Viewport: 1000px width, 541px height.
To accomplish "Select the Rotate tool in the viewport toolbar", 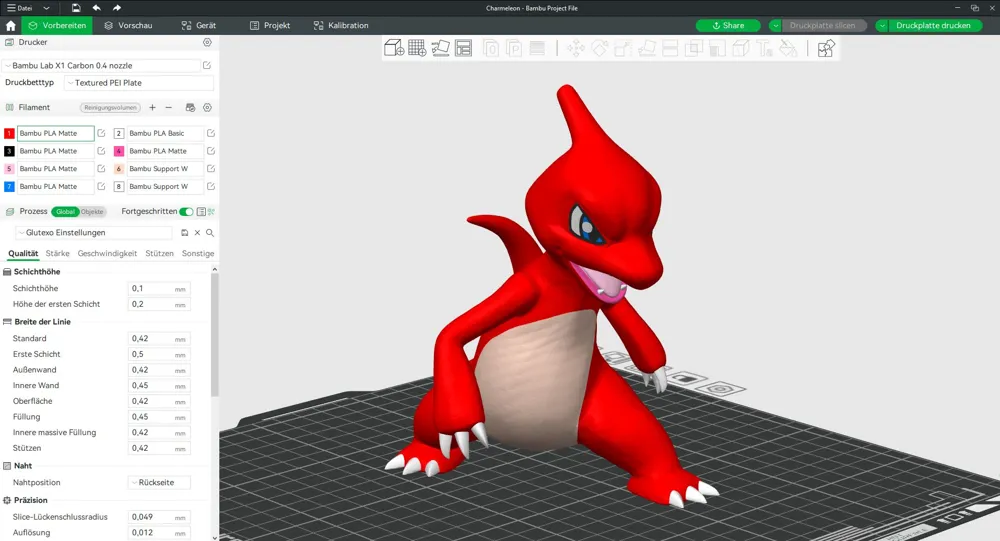I will point(599,48).
